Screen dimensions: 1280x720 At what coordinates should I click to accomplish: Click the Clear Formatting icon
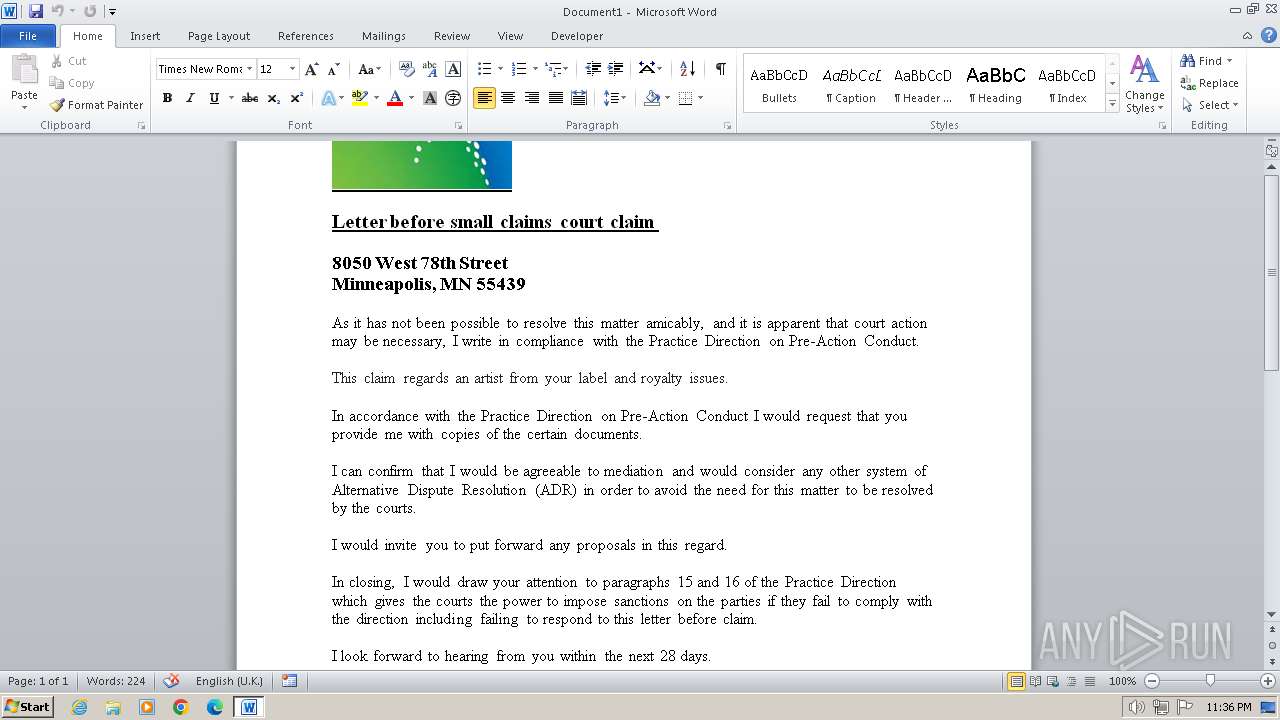[x=407, y=69]
